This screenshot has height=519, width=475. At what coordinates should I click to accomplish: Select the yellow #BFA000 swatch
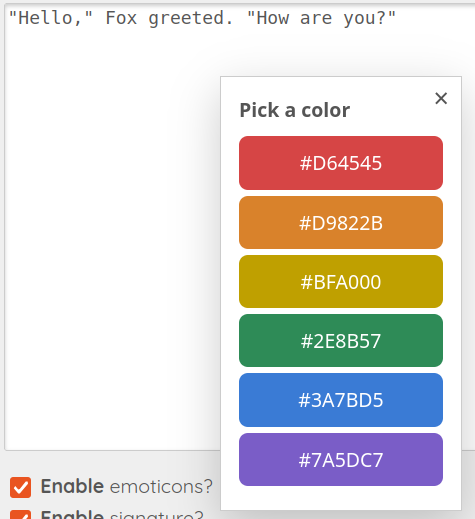[341, 281]
